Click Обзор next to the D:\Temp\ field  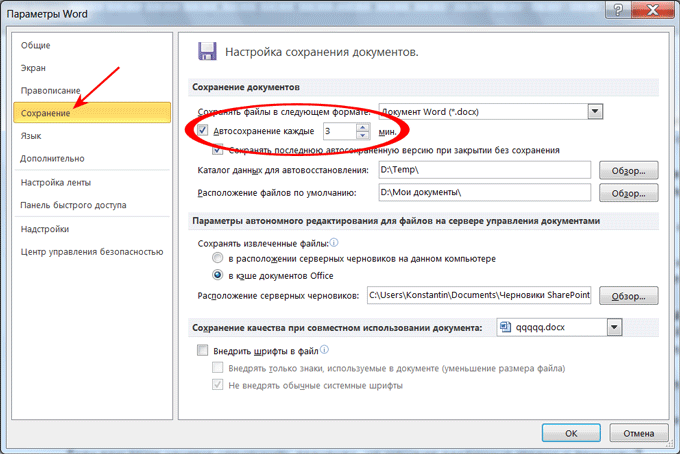pyautogui.click(x=628, y=170)
